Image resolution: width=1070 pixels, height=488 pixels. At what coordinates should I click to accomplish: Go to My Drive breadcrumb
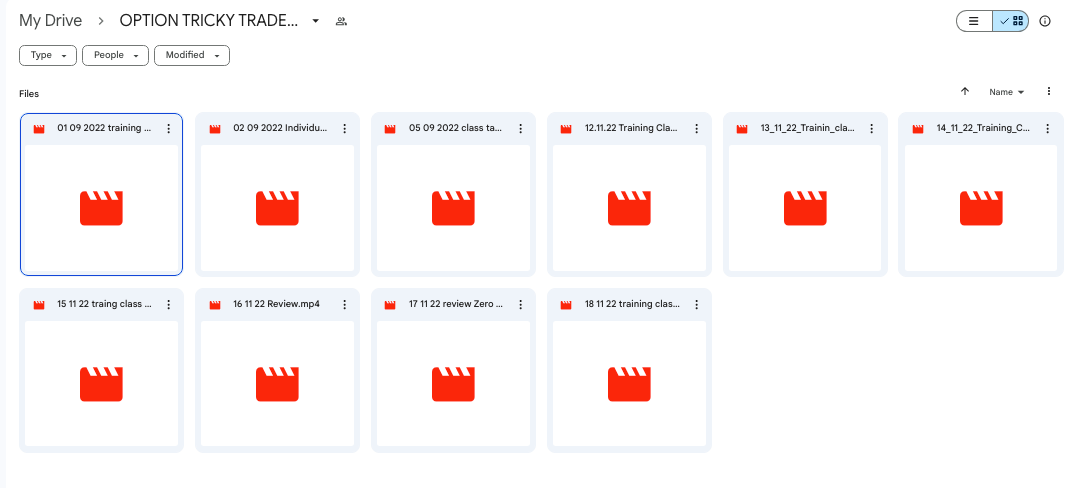tap(50, 21)
